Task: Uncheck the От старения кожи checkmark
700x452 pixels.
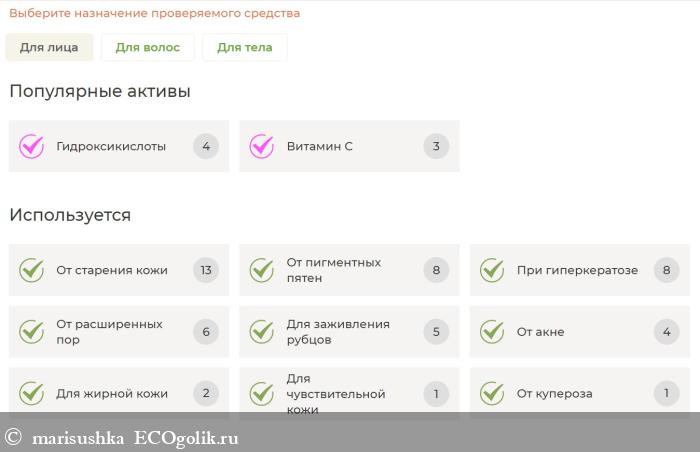Action: pyautogui.click(x=32, y=270)
